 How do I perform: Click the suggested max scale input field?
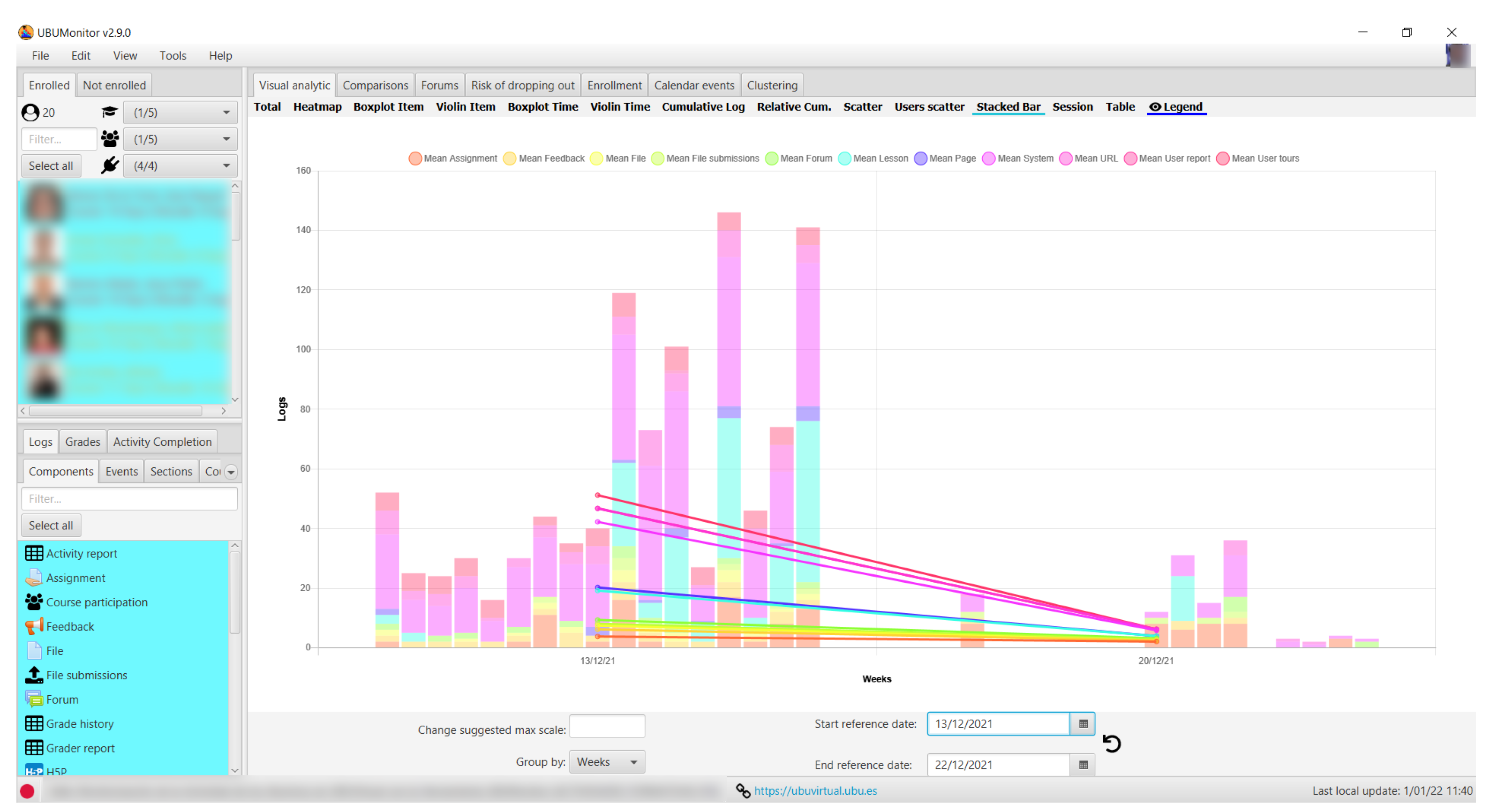coord(606,726)
